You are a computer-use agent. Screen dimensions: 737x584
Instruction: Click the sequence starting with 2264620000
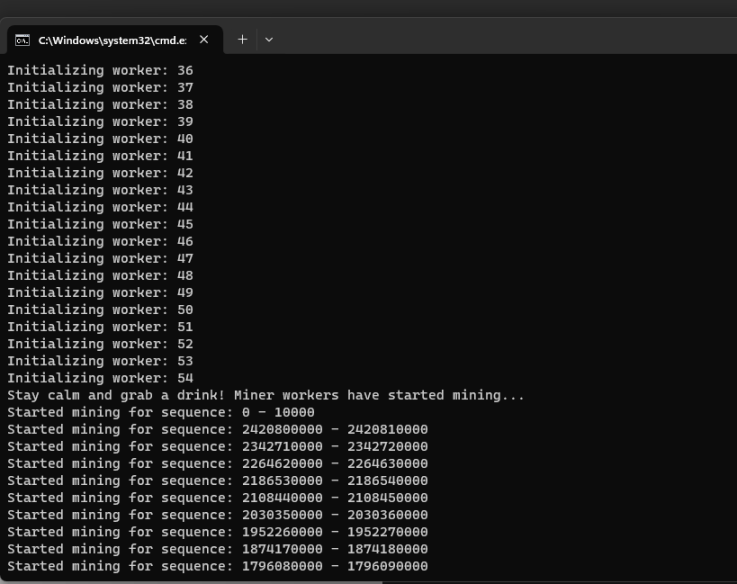pyautogui.click(x=217, y=463)
